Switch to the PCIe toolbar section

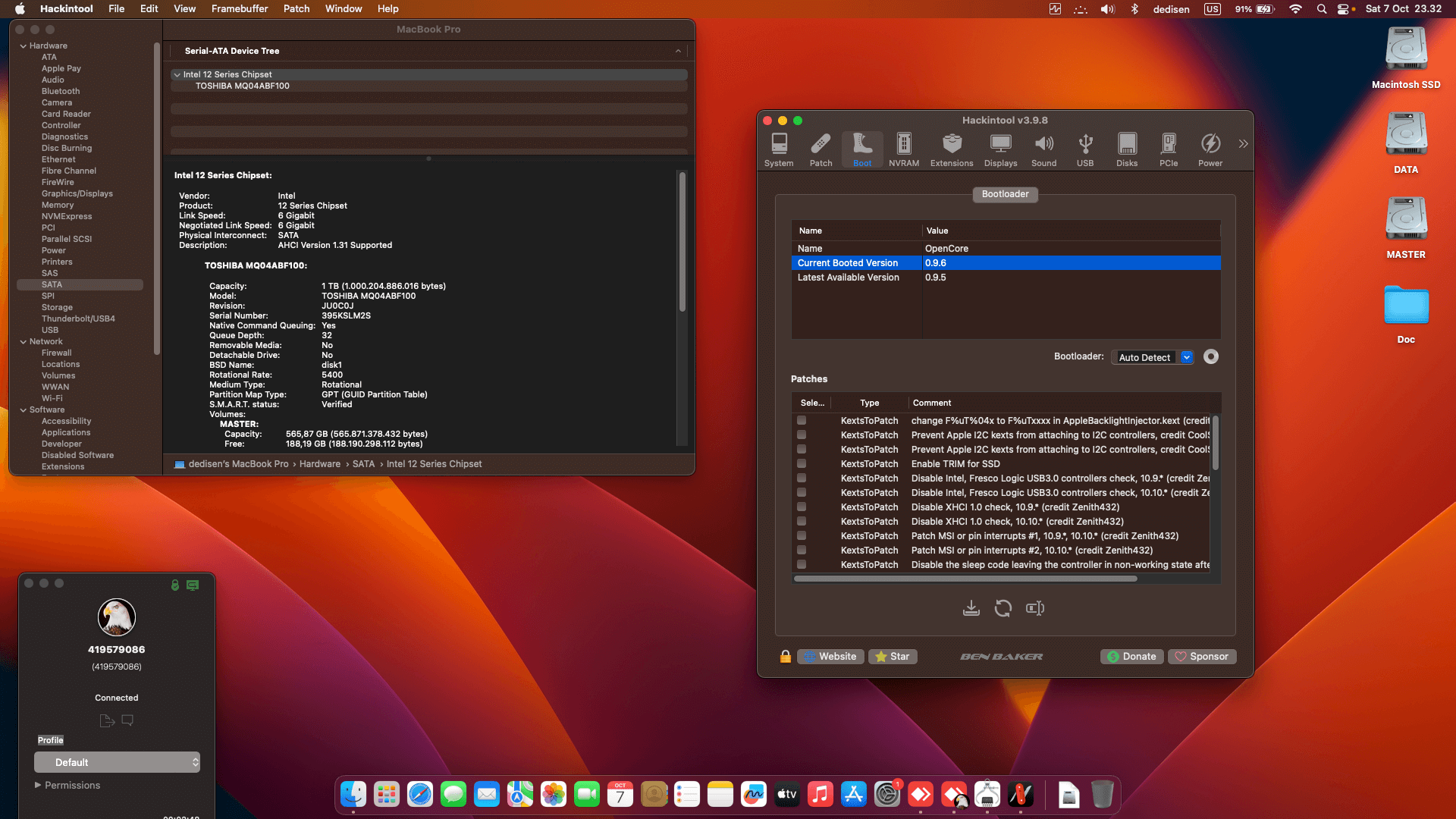pyautogui.click(x=1168, y=149)
